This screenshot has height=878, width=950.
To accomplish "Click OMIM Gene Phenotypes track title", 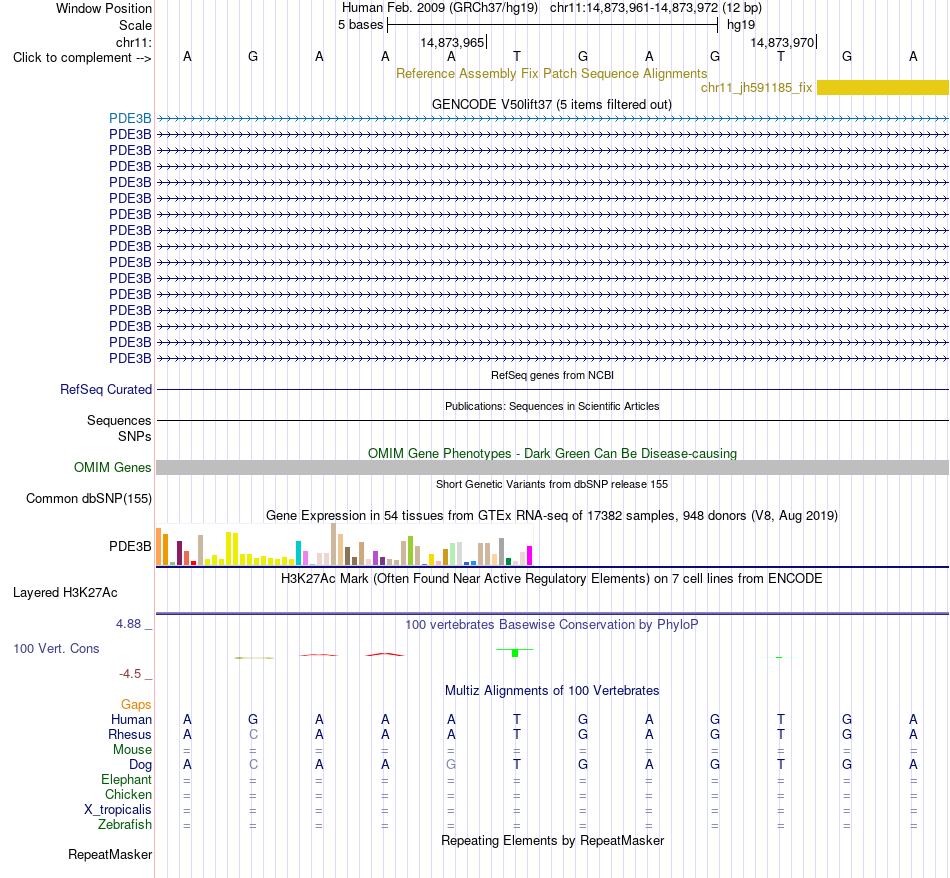I will pyautogui.click(x=552, y=453).
